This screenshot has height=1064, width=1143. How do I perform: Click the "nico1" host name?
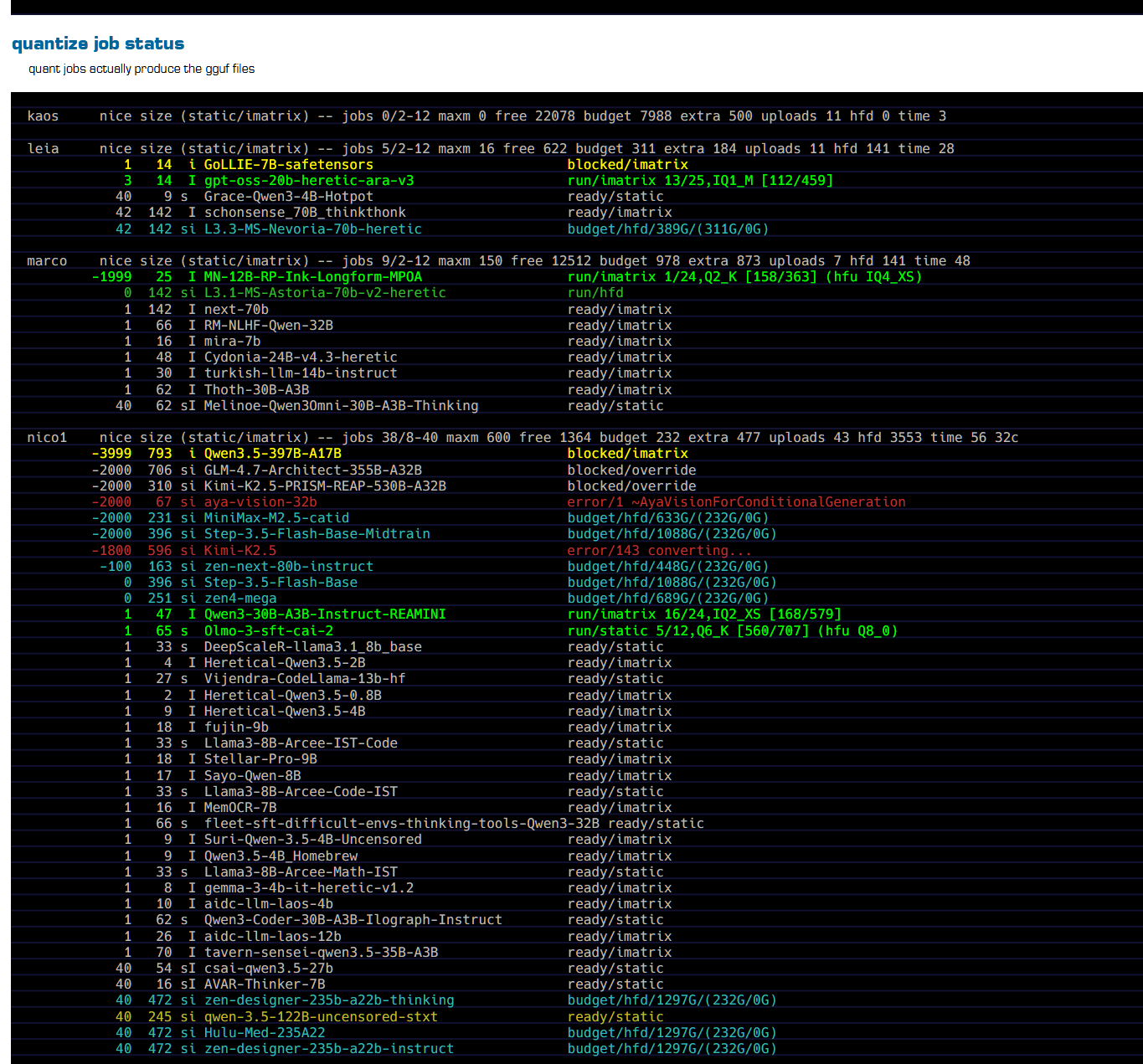click(47, 438)
